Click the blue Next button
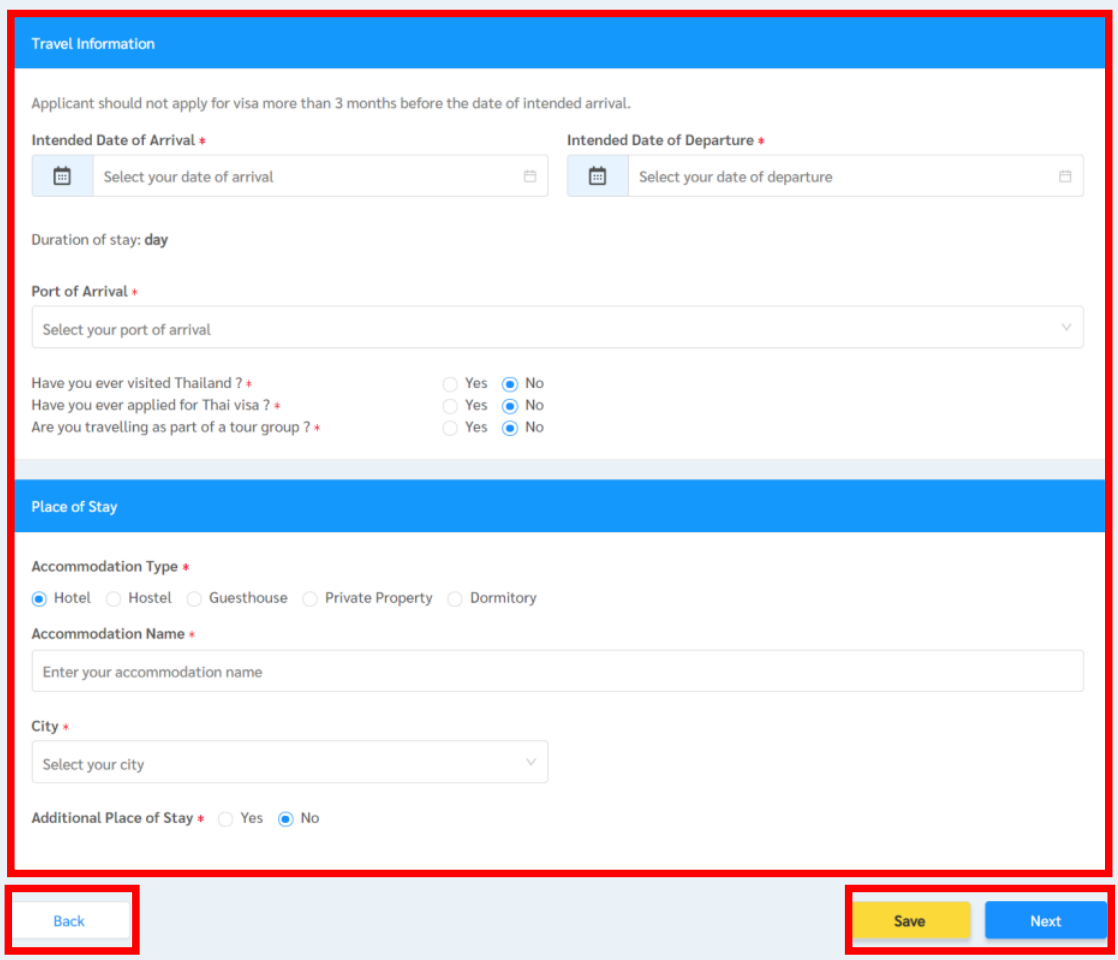Screen dimensions: 1118x960 click(x=1045, y=921)
